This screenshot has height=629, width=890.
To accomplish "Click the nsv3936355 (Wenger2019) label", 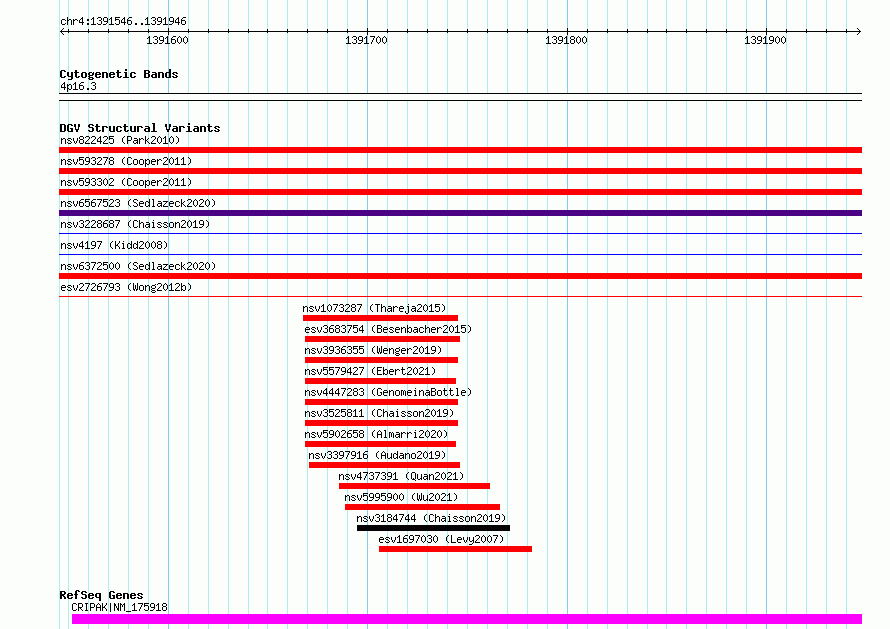I will point(373,350).
